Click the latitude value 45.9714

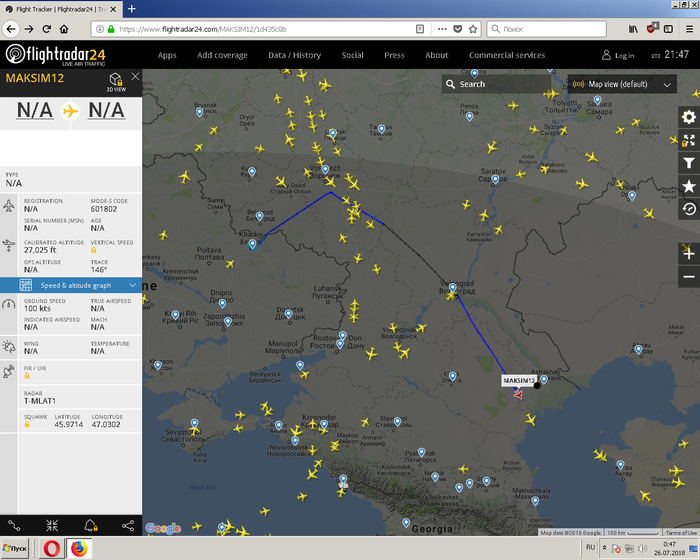[x=68, y=424]
